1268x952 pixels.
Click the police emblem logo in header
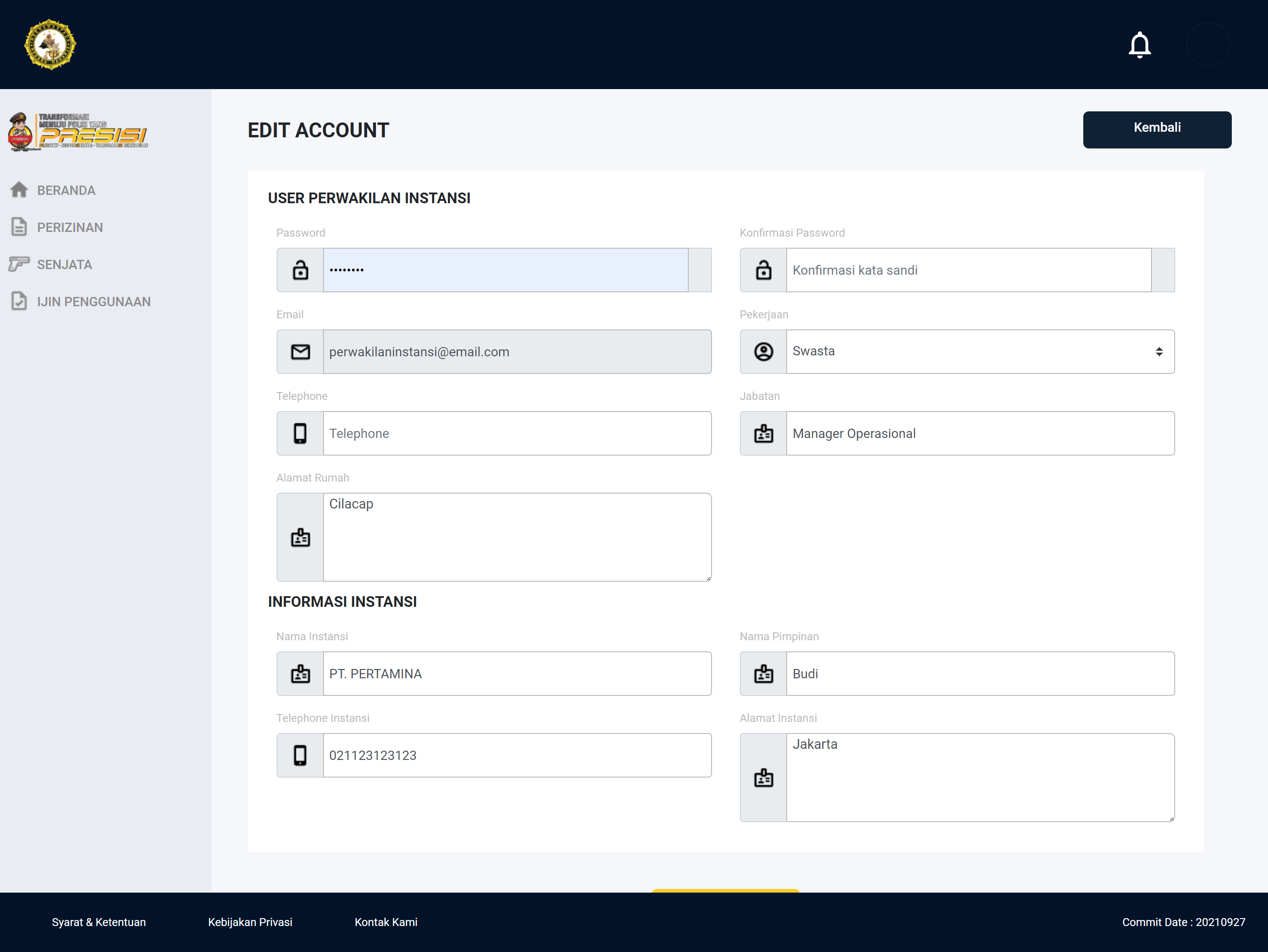coord(50,45)
